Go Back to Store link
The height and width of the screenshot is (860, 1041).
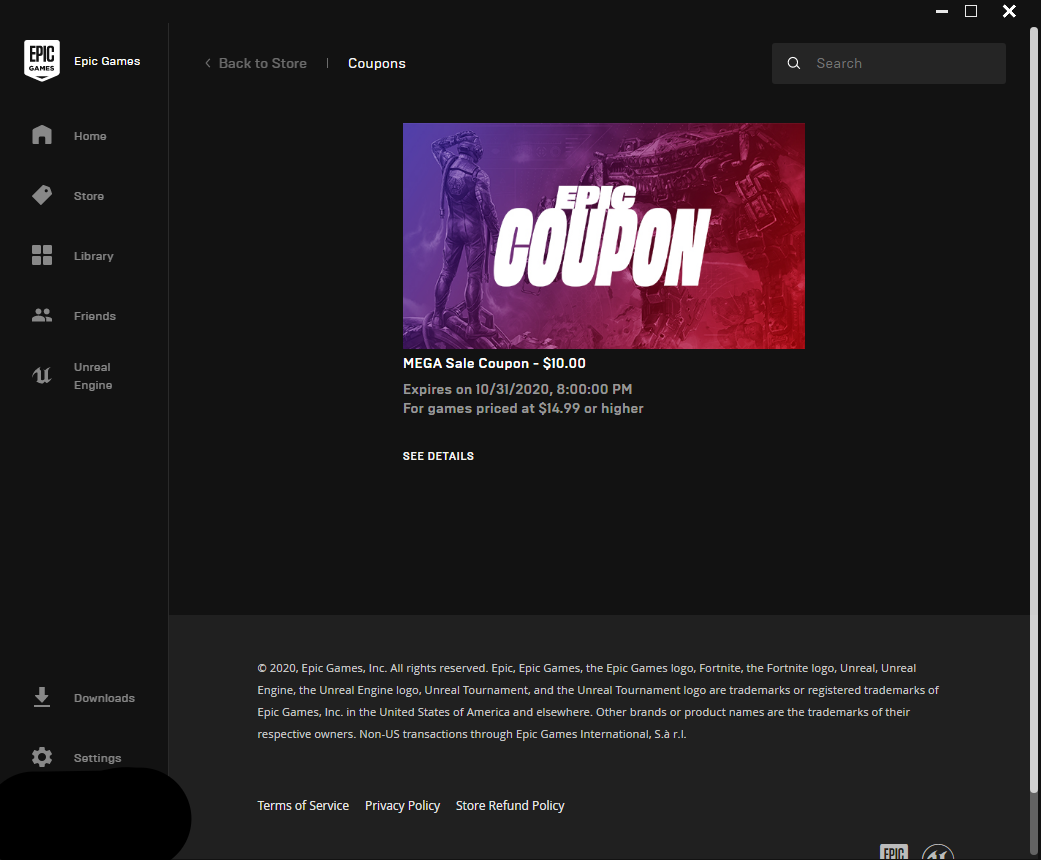point(263,63)
